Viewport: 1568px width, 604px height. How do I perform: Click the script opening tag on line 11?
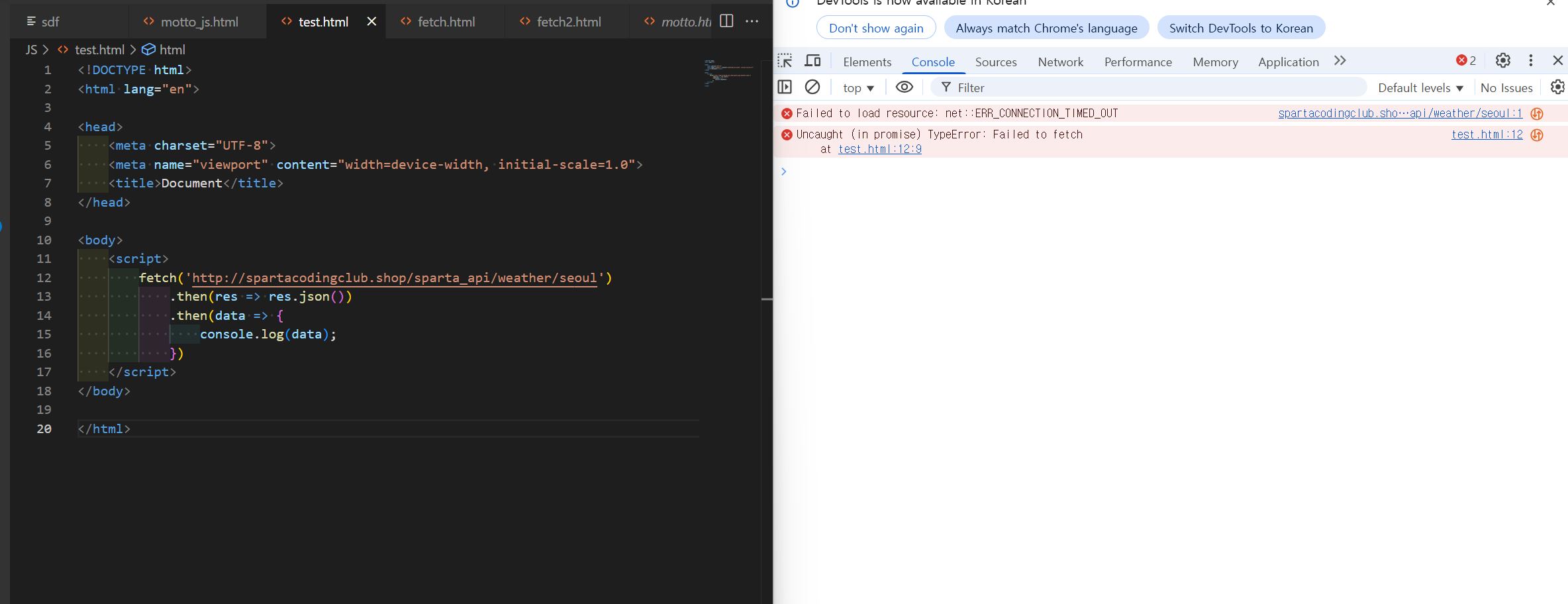138,259
